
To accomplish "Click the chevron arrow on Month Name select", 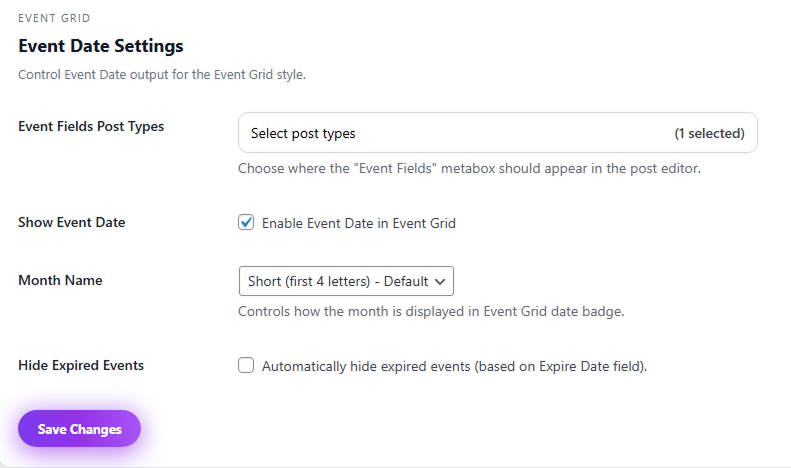I will (x=441, y=281).
